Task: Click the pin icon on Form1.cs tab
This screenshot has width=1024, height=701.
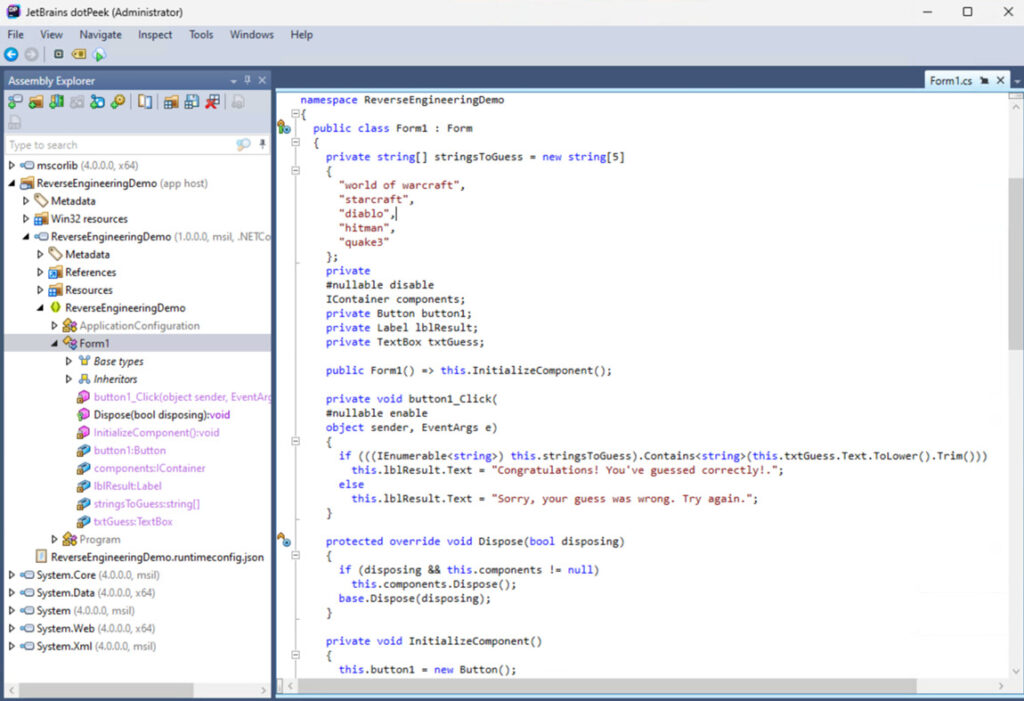Action: (x=984, y=80)
